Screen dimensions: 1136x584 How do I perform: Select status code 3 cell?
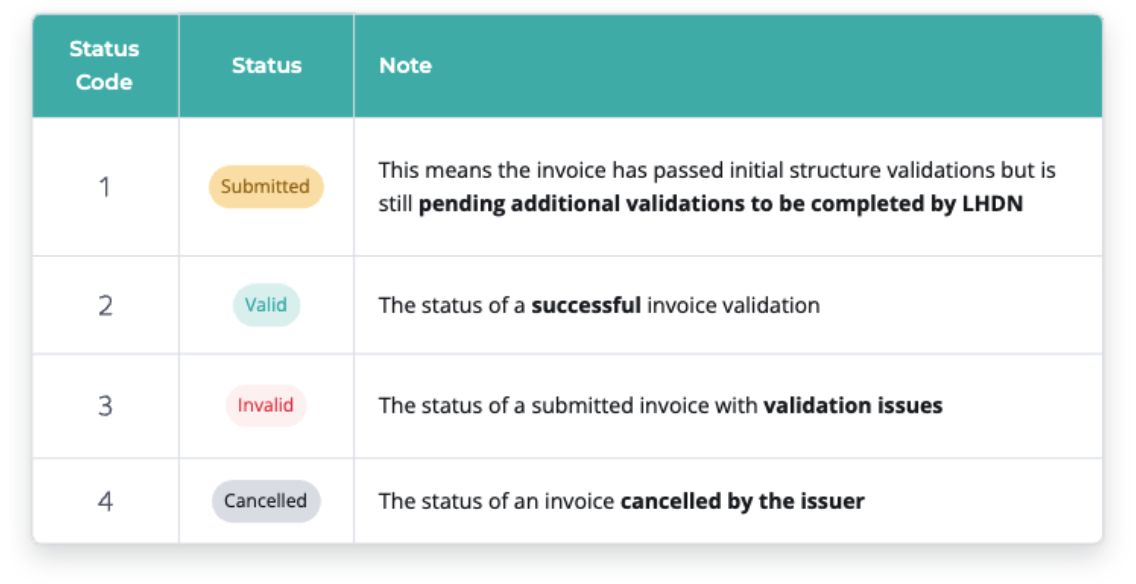(105, 406)
